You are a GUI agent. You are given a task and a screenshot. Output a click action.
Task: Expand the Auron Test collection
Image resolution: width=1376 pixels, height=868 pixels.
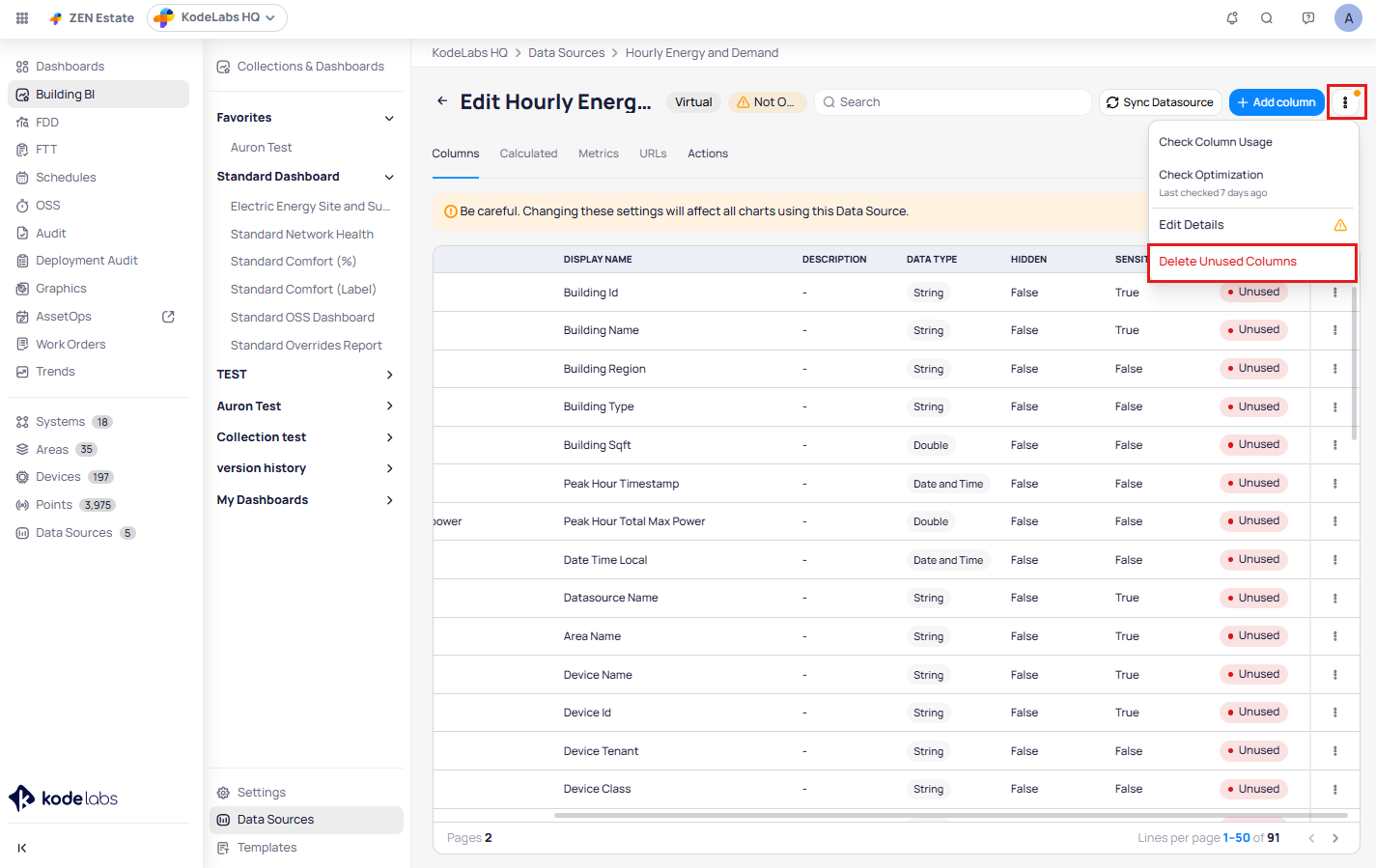[389, 406]
